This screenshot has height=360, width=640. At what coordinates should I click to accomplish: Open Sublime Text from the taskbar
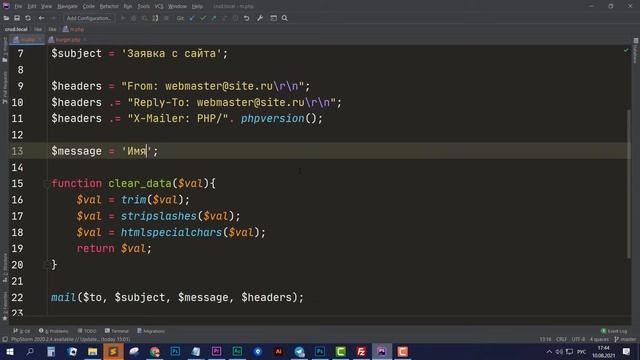pos(113,352)
